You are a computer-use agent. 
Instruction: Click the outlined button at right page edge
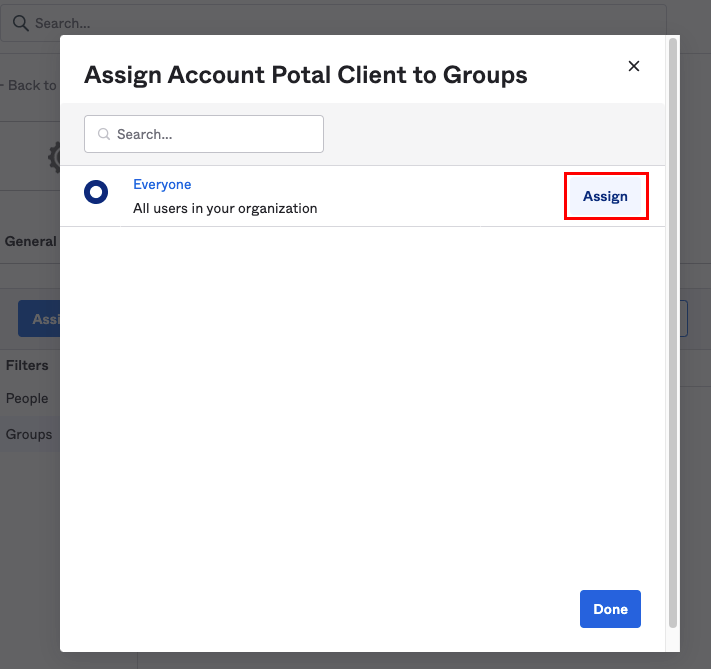[684, 319]
